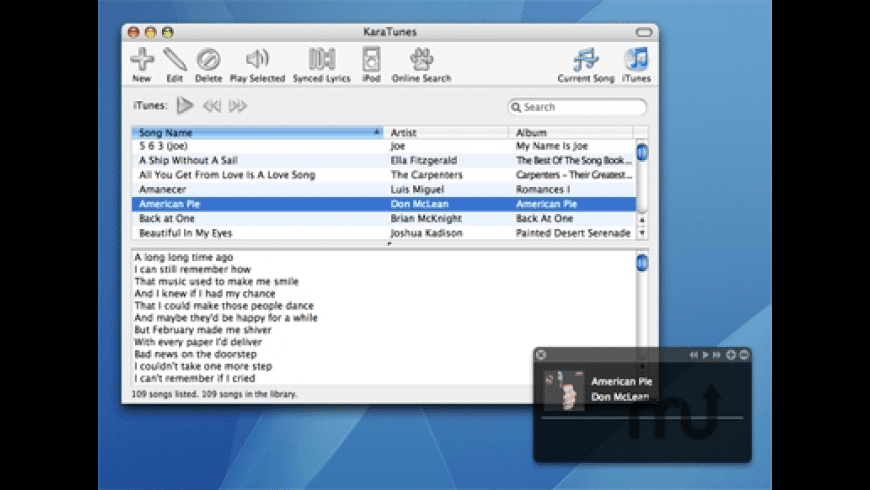Close the floating mini player
The height and width of the screenshot is (490, 870).
541,355
